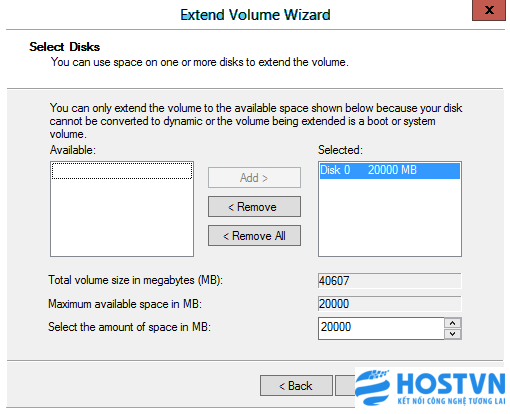Close the Extend Volume Wizard window
The image size is (510, 414).
(x=489, y=10)
